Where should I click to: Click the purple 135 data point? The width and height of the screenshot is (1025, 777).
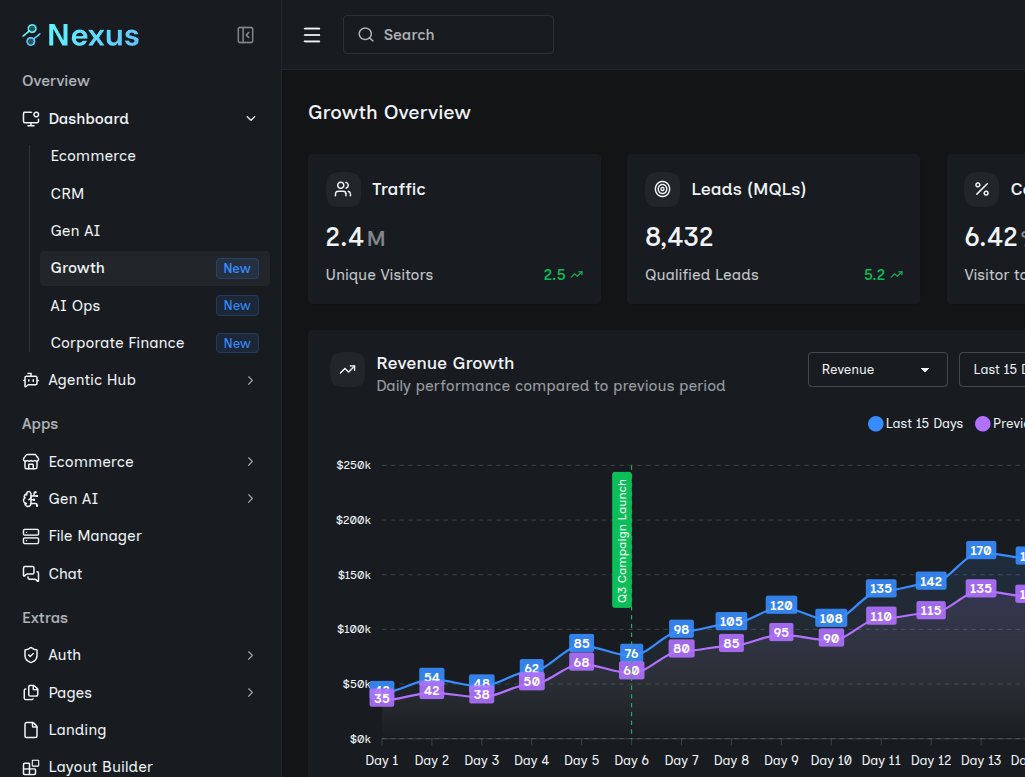click(x=981, y=588)
